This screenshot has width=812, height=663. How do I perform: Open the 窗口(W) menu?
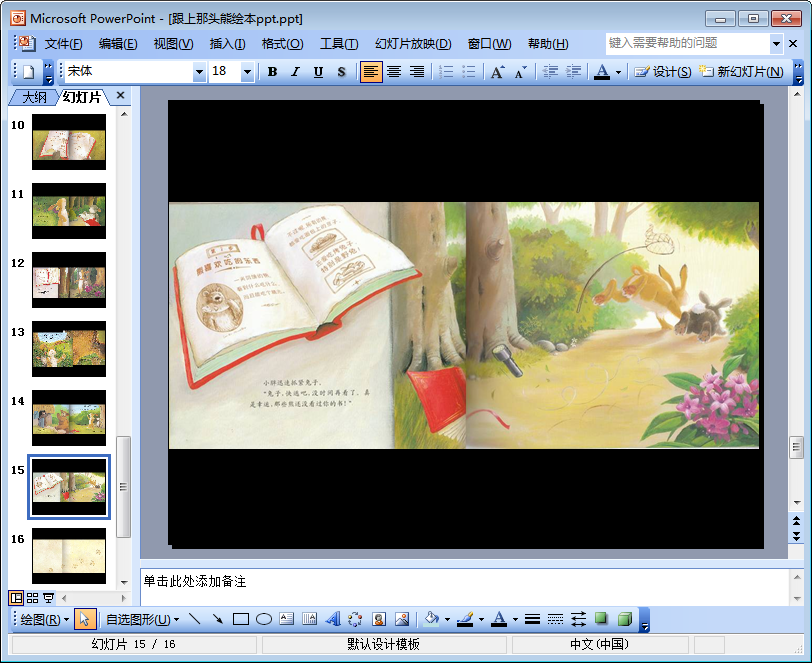[489, 44]
